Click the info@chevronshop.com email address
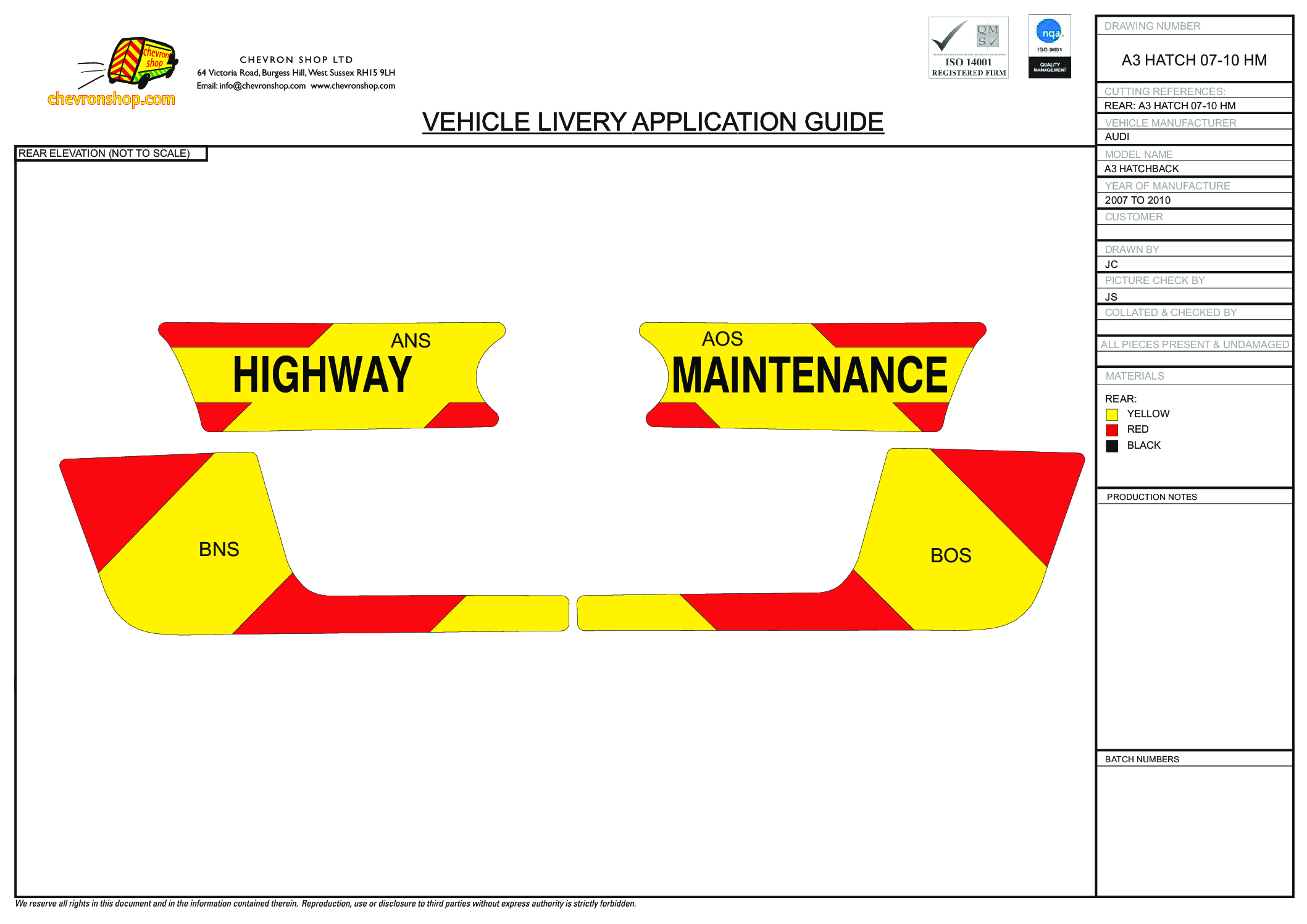Viewport: 1307px width, 924px height. 262,86
